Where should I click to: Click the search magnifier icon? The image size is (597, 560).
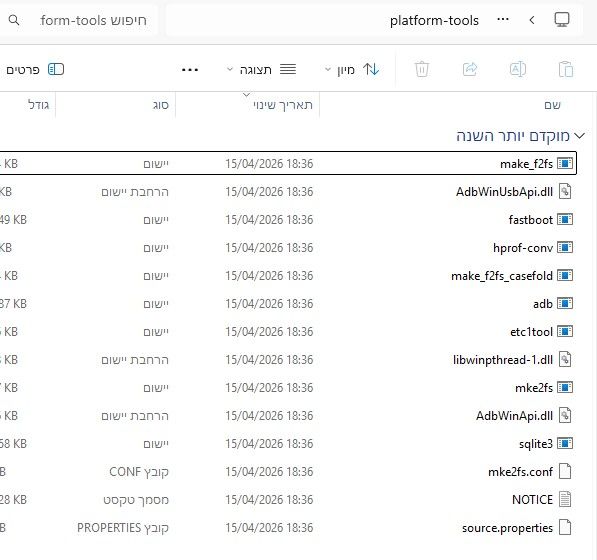point(14,20)
